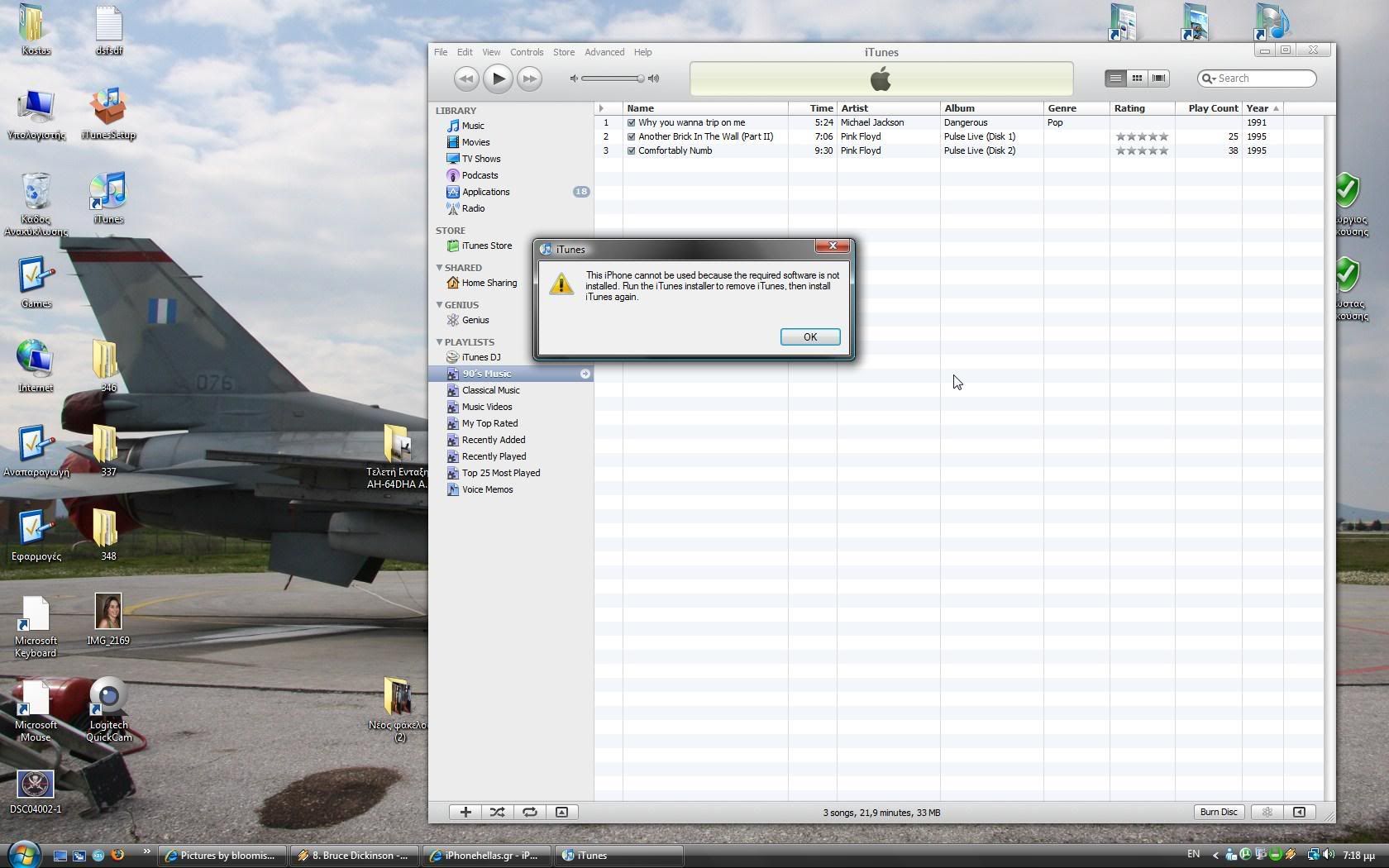Open the Controls menu
The image size is (1389, 868).
(x=527, y=52)
